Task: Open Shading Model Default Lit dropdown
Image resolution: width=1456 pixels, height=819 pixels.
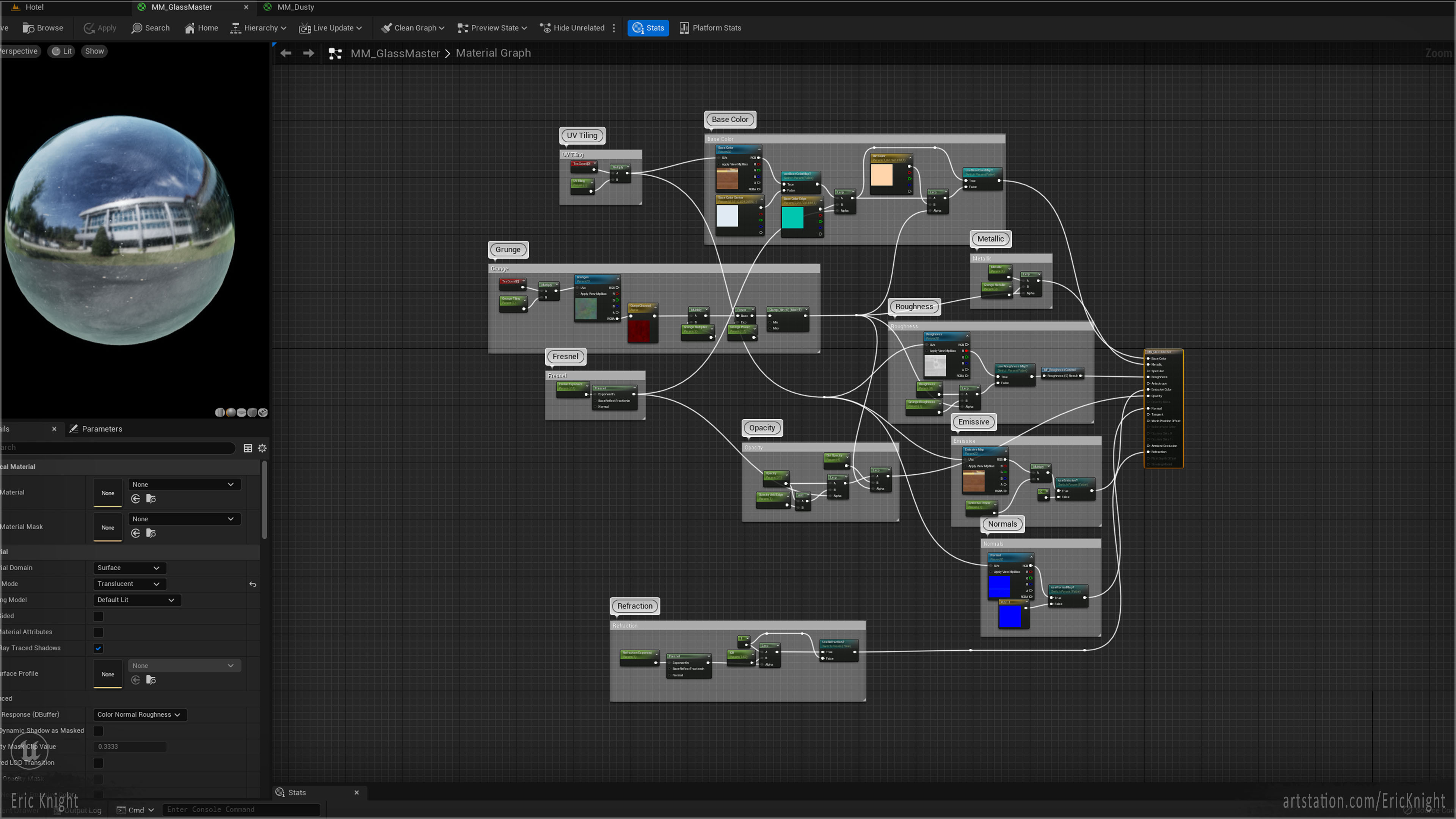Action: [137, 600]
